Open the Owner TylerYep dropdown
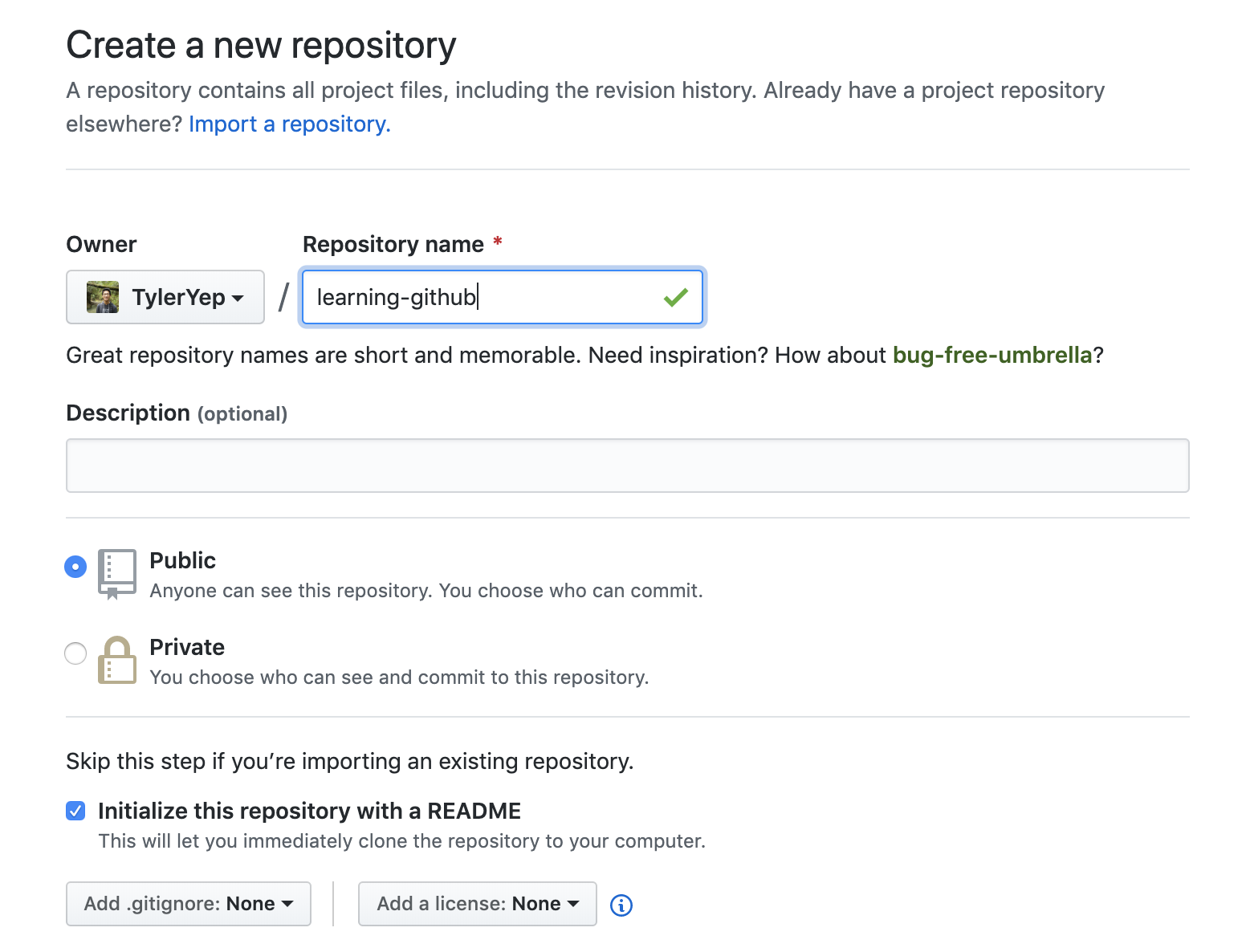1246x952 pixels. pyautogui.click(x=165, y=297)
